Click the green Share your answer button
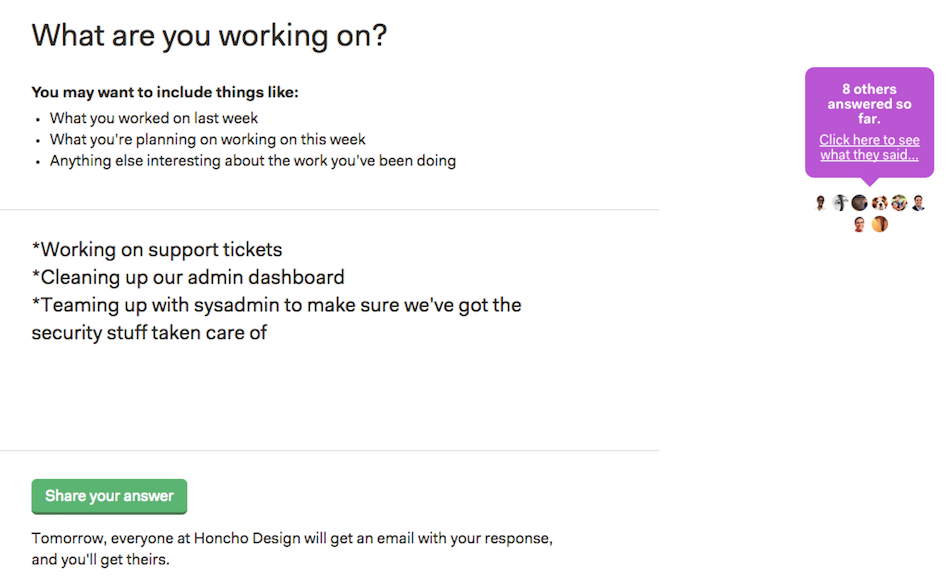Image resolution: width=950 pixels, height=587 pixels. tap(109, 496)
